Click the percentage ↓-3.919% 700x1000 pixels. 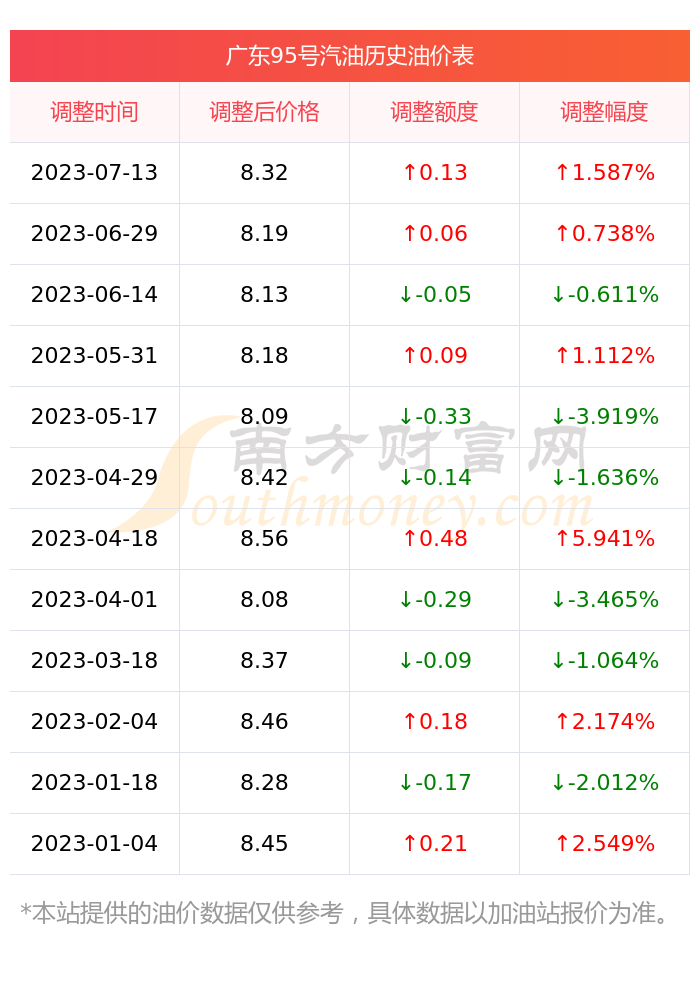pos(604,416)
